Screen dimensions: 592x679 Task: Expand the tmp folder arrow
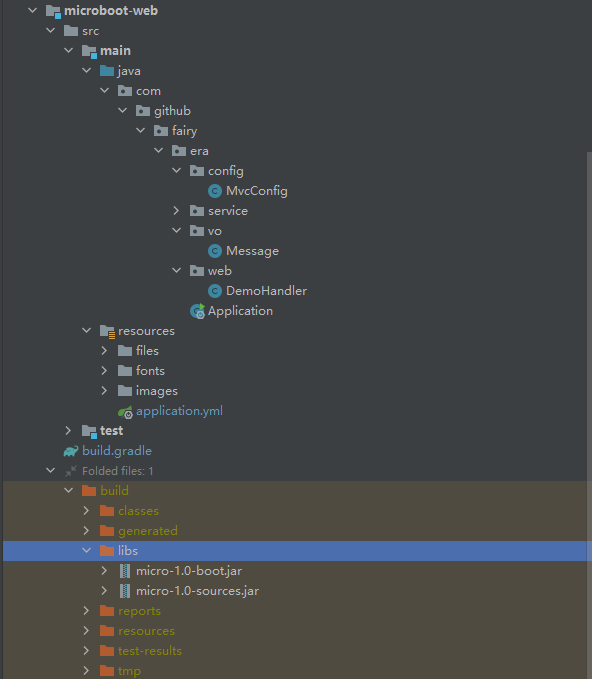click(x=86, y=670)
